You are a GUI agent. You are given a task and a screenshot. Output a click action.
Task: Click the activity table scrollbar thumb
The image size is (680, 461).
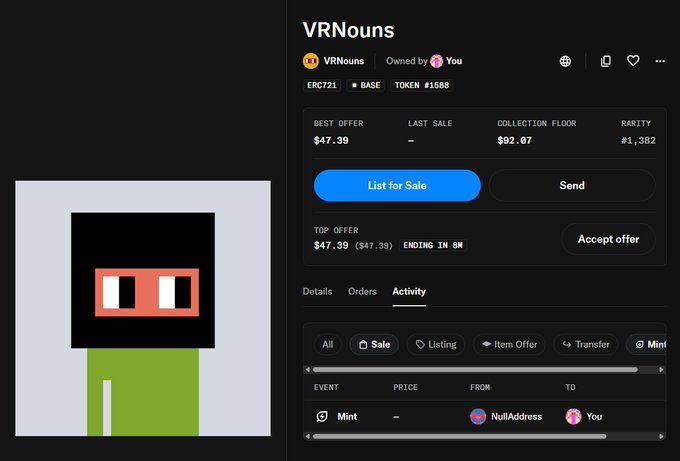(459, 436)
